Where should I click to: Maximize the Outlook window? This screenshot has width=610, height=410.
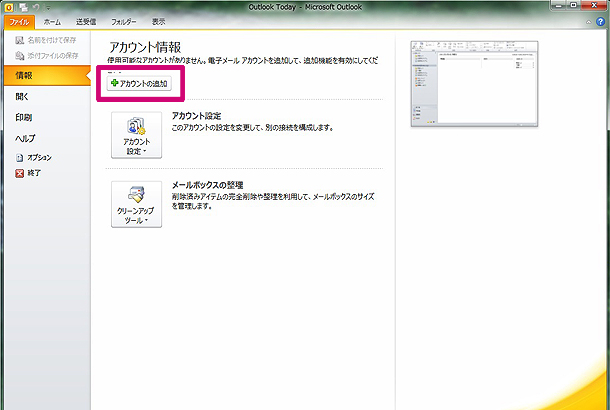click(574, 5)
